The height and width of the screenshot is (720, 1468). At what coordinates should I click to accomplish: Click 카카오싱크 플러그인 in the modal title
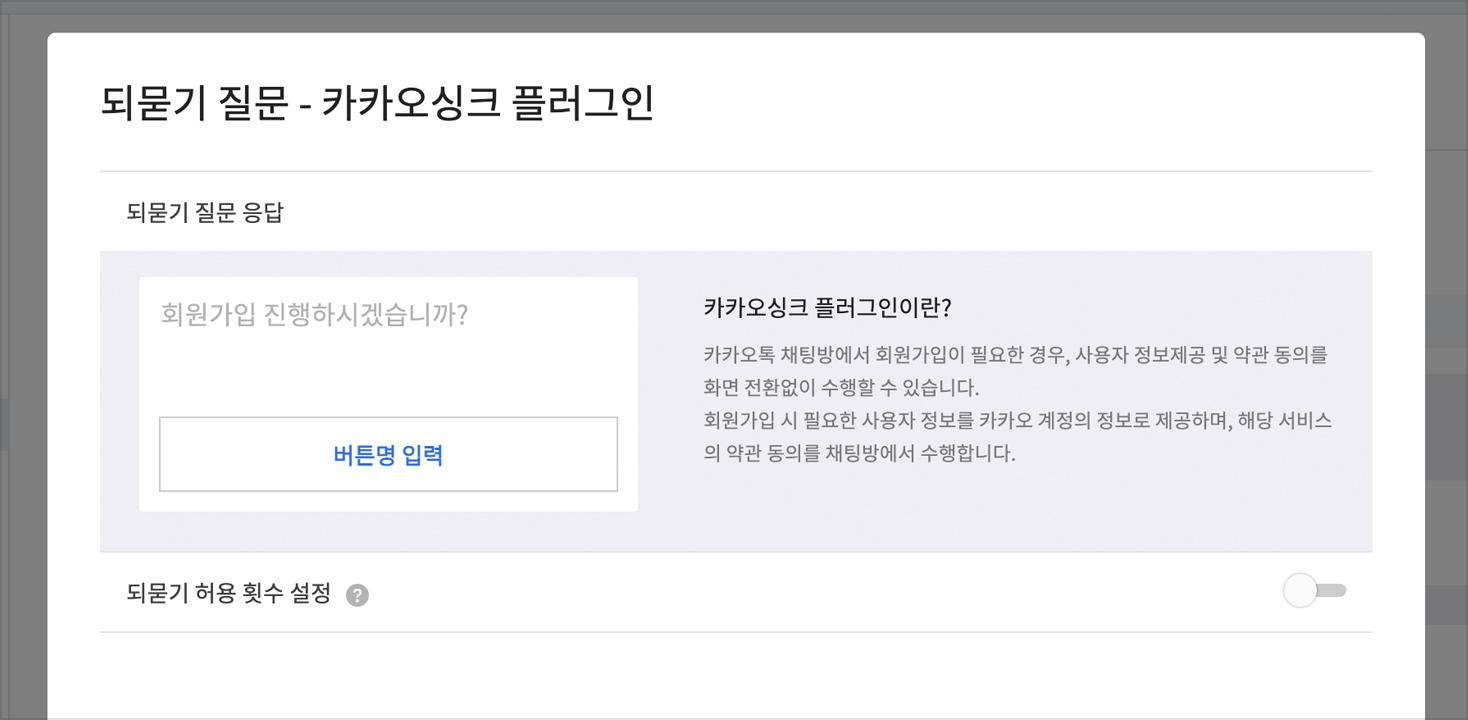coord(487,104)
